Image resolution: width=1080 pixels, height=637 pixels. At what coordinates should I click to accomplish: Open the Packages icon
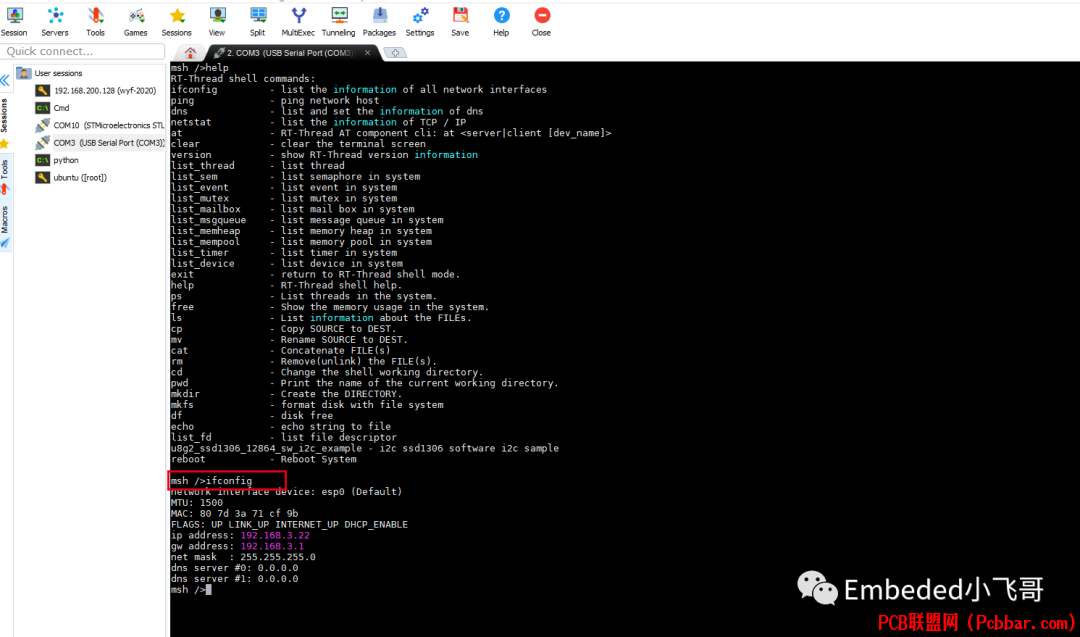pyautogui.click(x=380, y=21)
